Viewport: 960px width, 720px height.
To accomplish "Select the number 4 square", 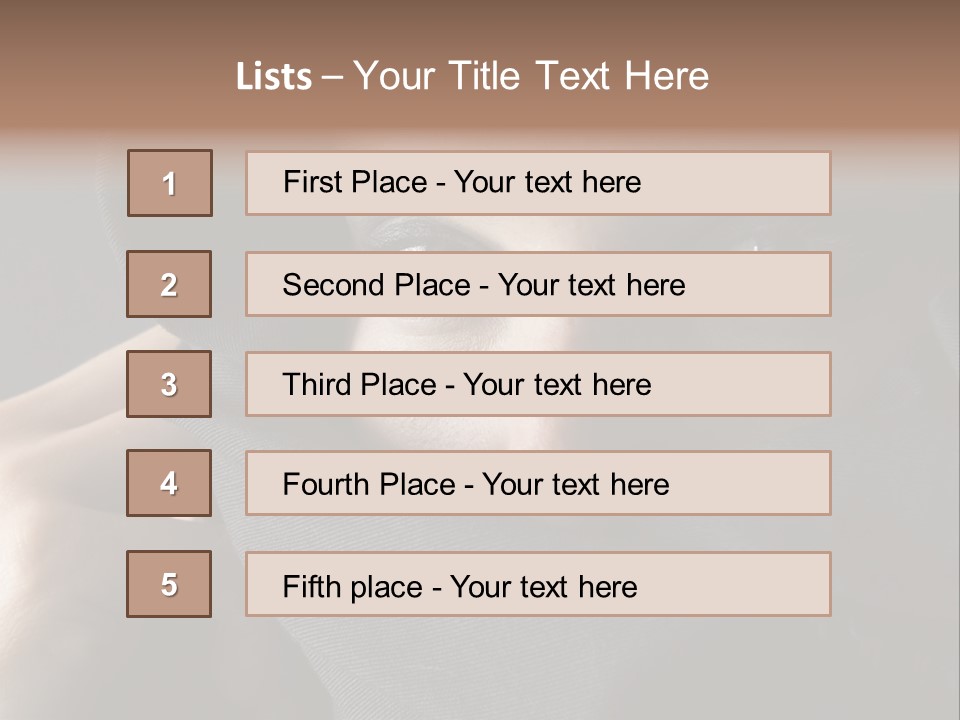I will point(169,483).
